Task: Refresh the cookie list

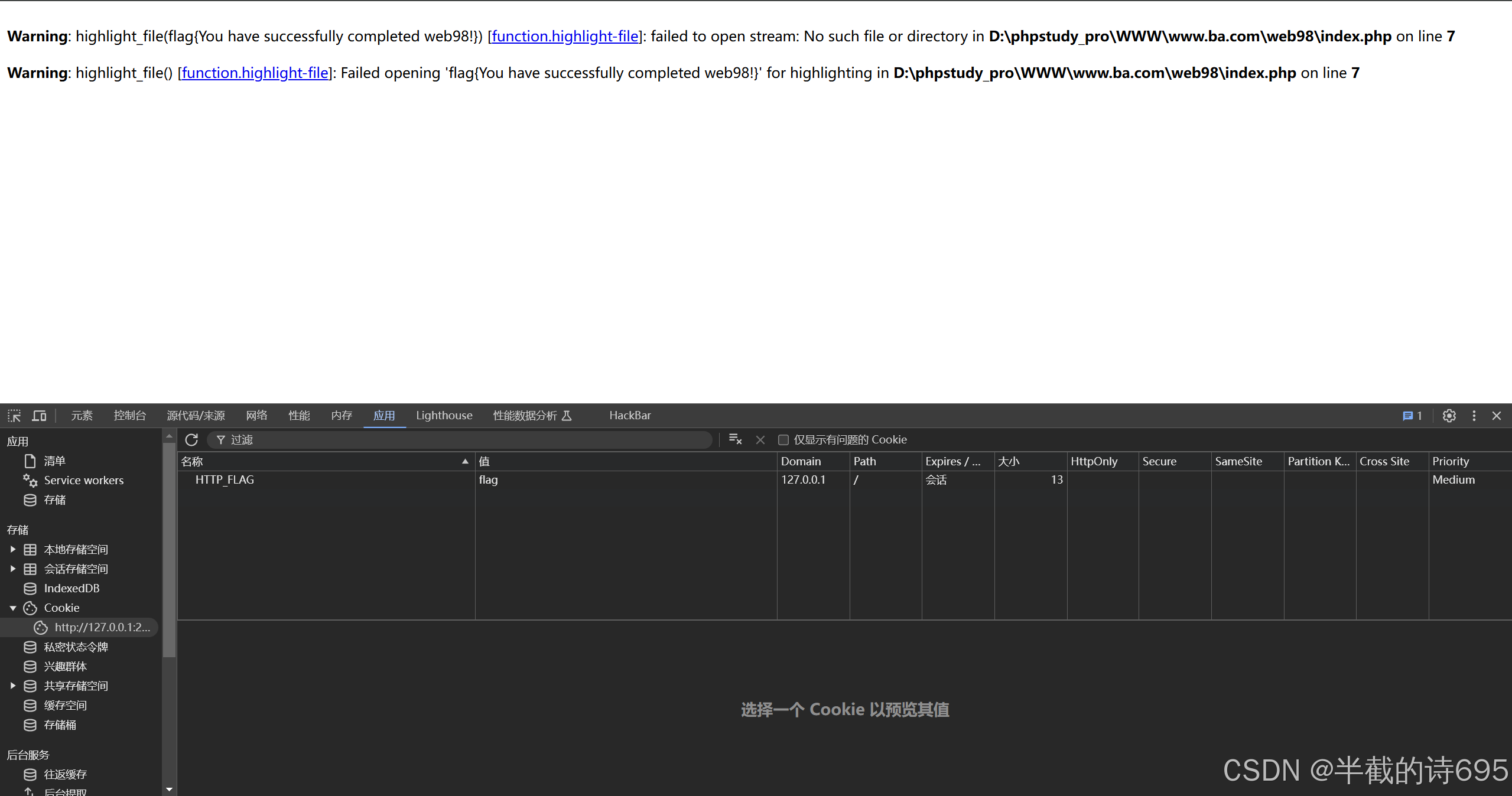Action: [x=191, y=440]
